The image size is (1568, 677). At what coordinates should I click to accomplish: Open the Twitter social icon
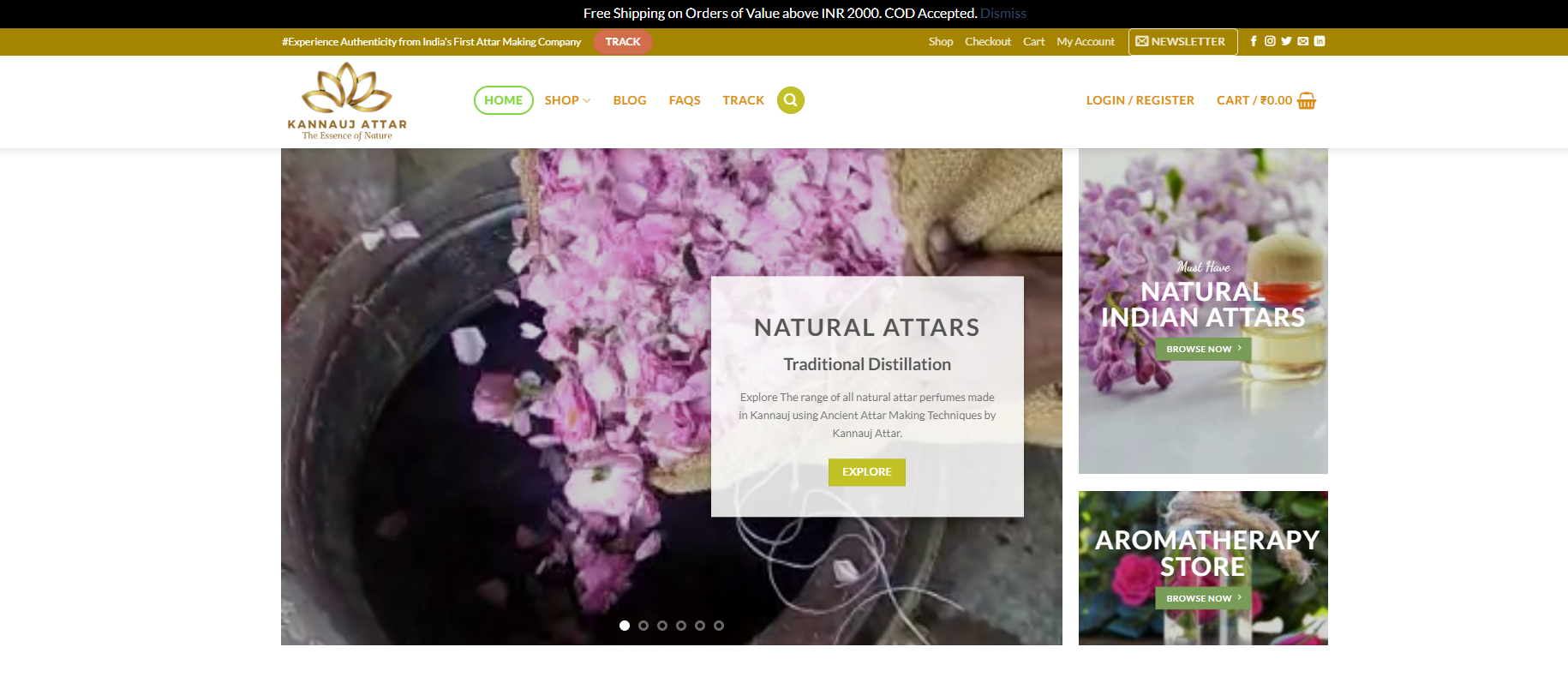tap(1286, 41)
